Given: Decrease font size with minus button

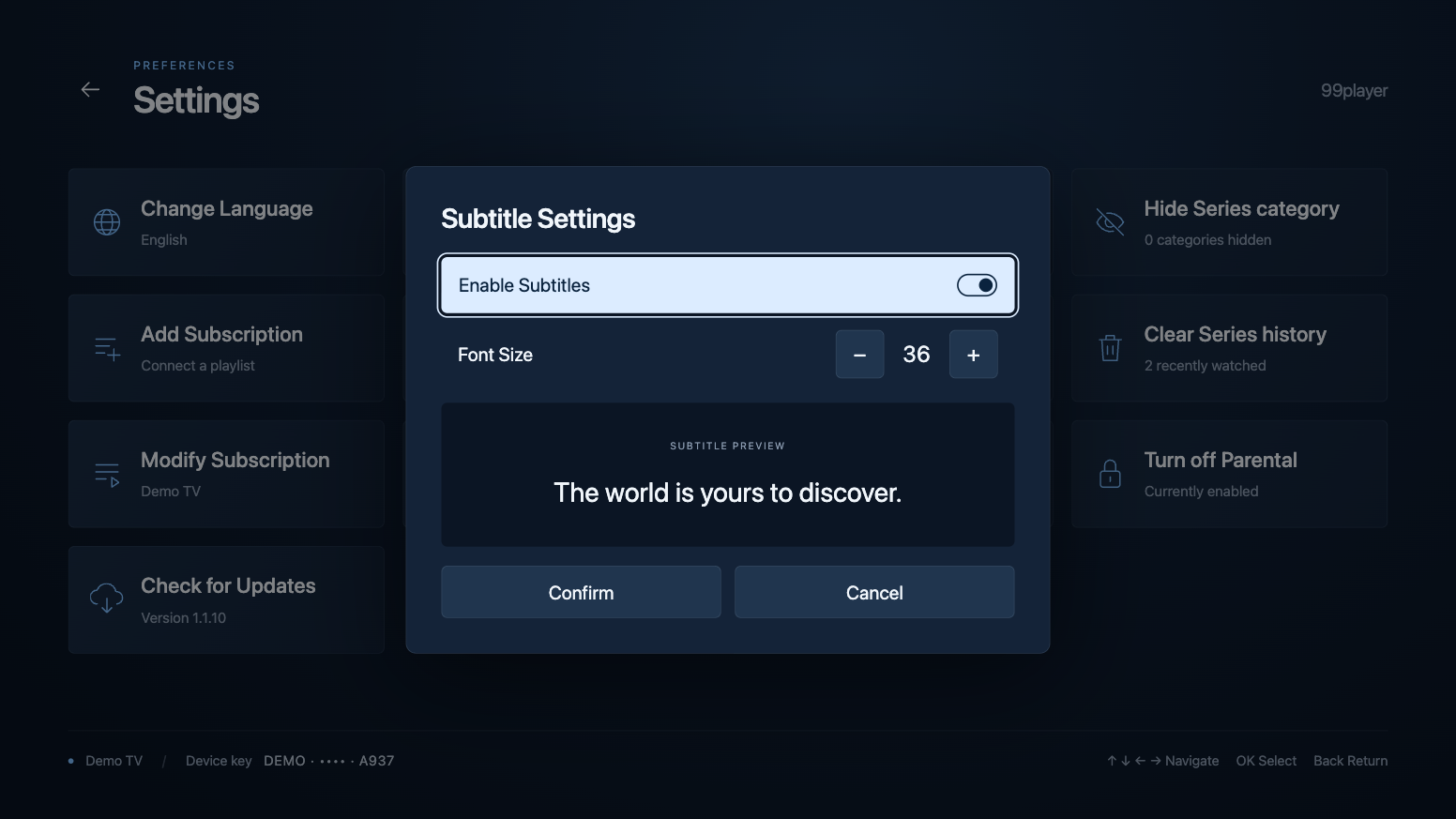Looking at the screenshot, I should tap(859, 355).
